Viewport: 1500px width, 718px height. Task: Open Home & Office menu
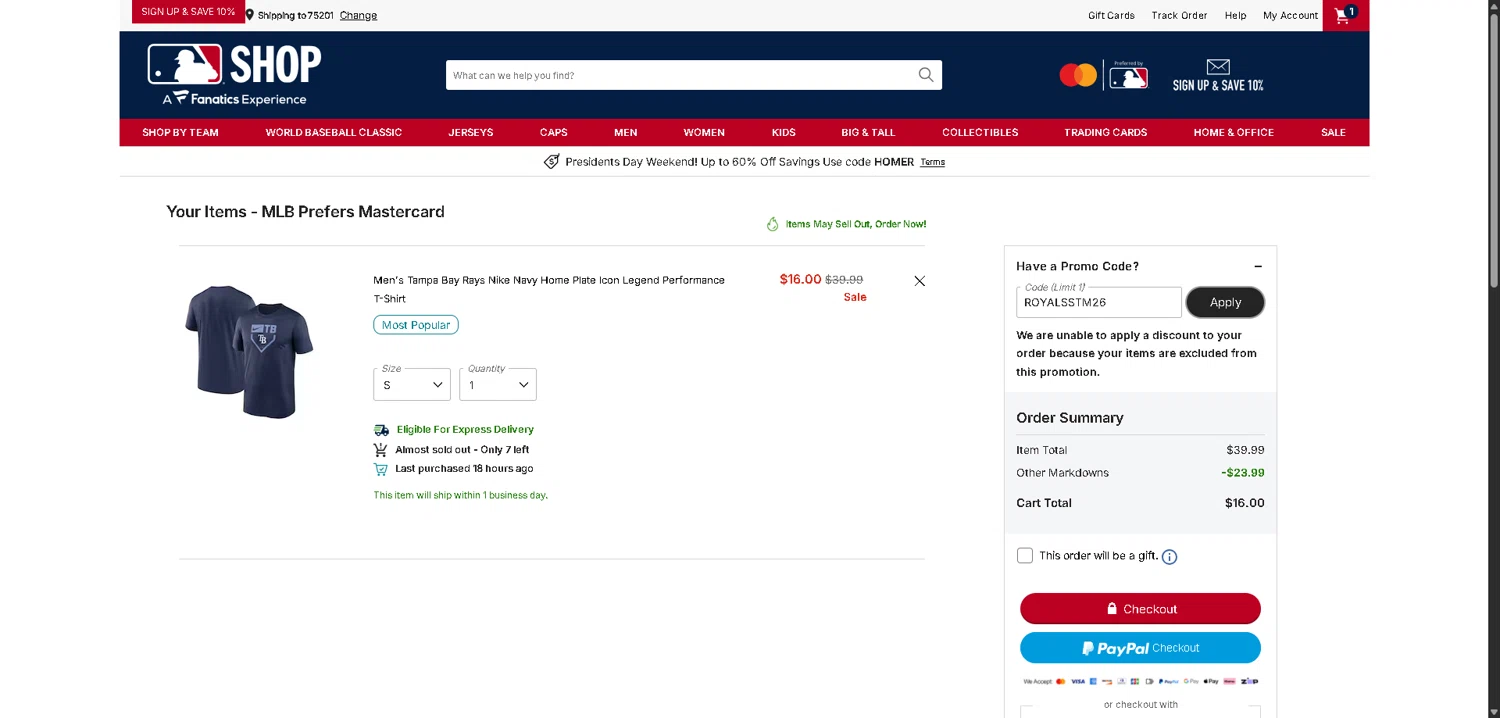coord(1234,132)
